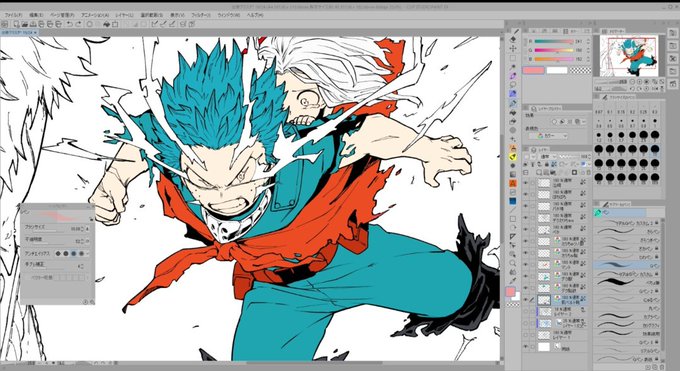Open the アニメーション menu
The image size is (680, 371).
tap(95, 15)
